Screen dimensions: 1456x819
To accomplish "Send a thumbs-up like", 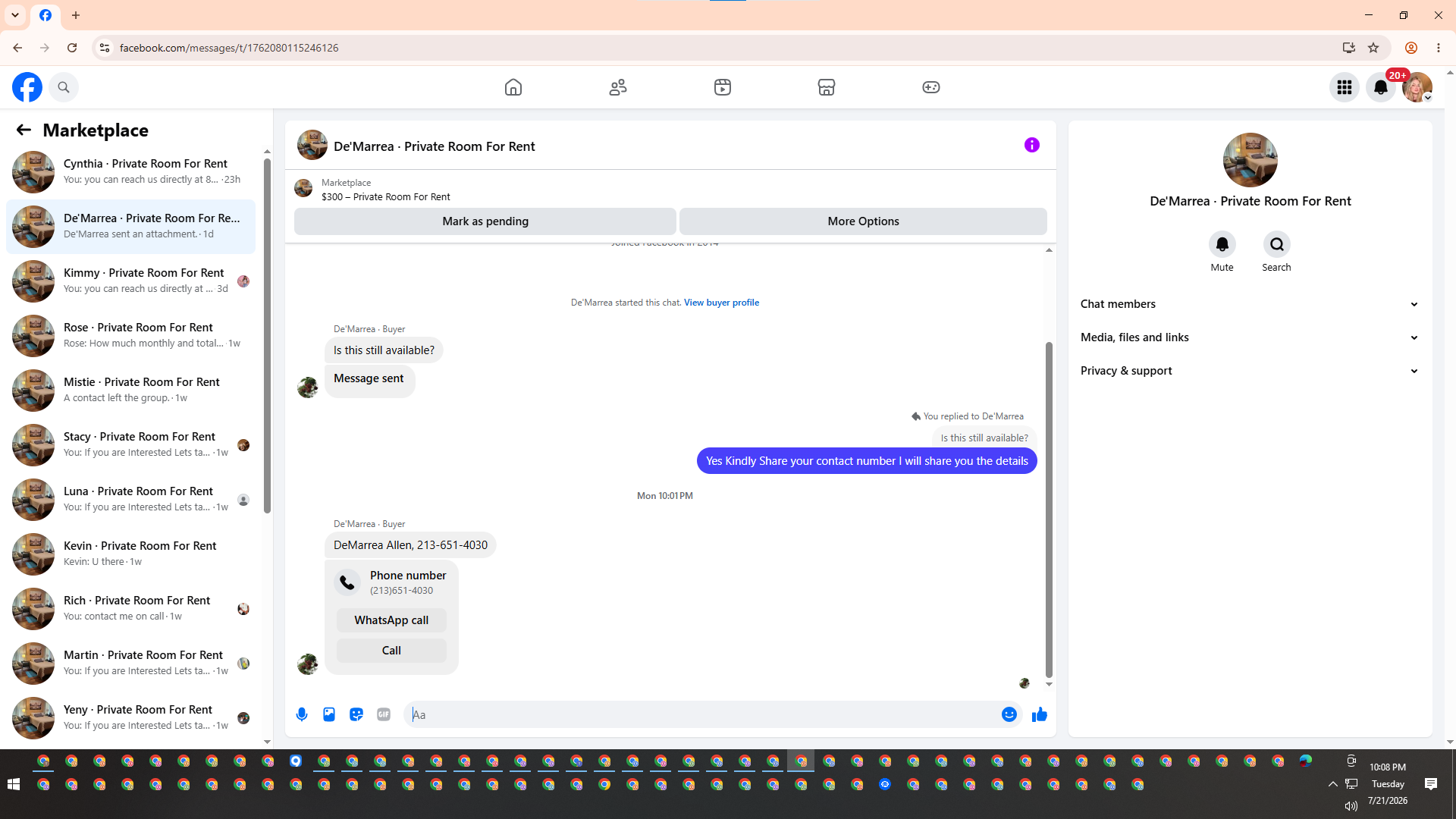I will click(x=1040, y=714).
